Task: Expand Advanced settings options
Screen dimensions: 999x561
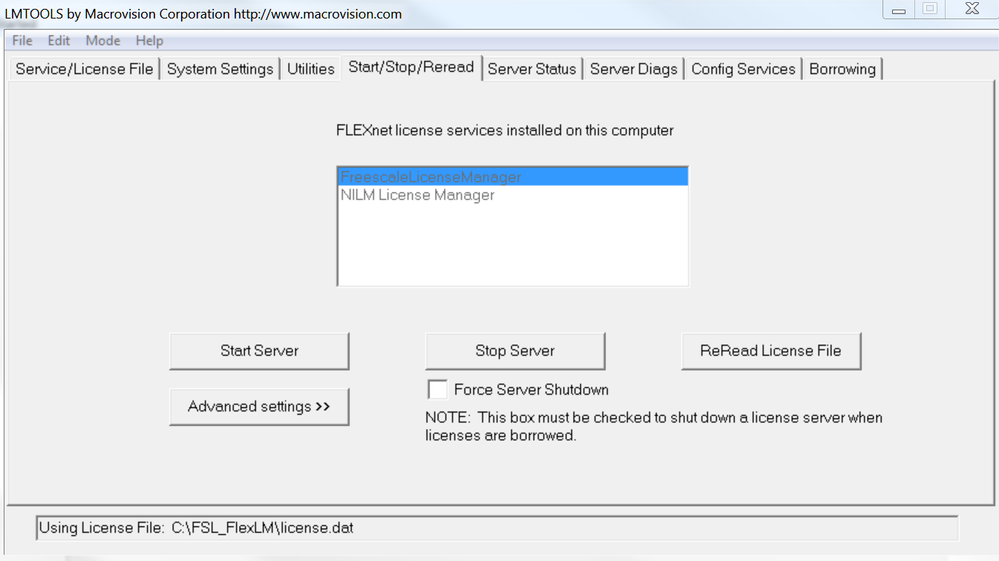Action: tap(259, 407)
